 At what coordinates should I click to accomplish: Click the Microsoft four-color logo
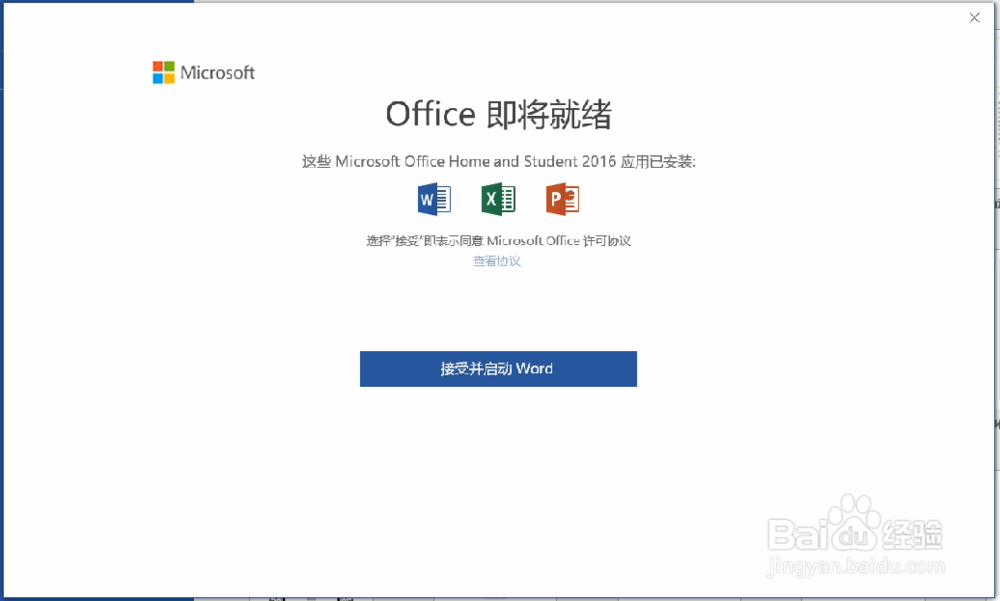(x=163, y=73)
